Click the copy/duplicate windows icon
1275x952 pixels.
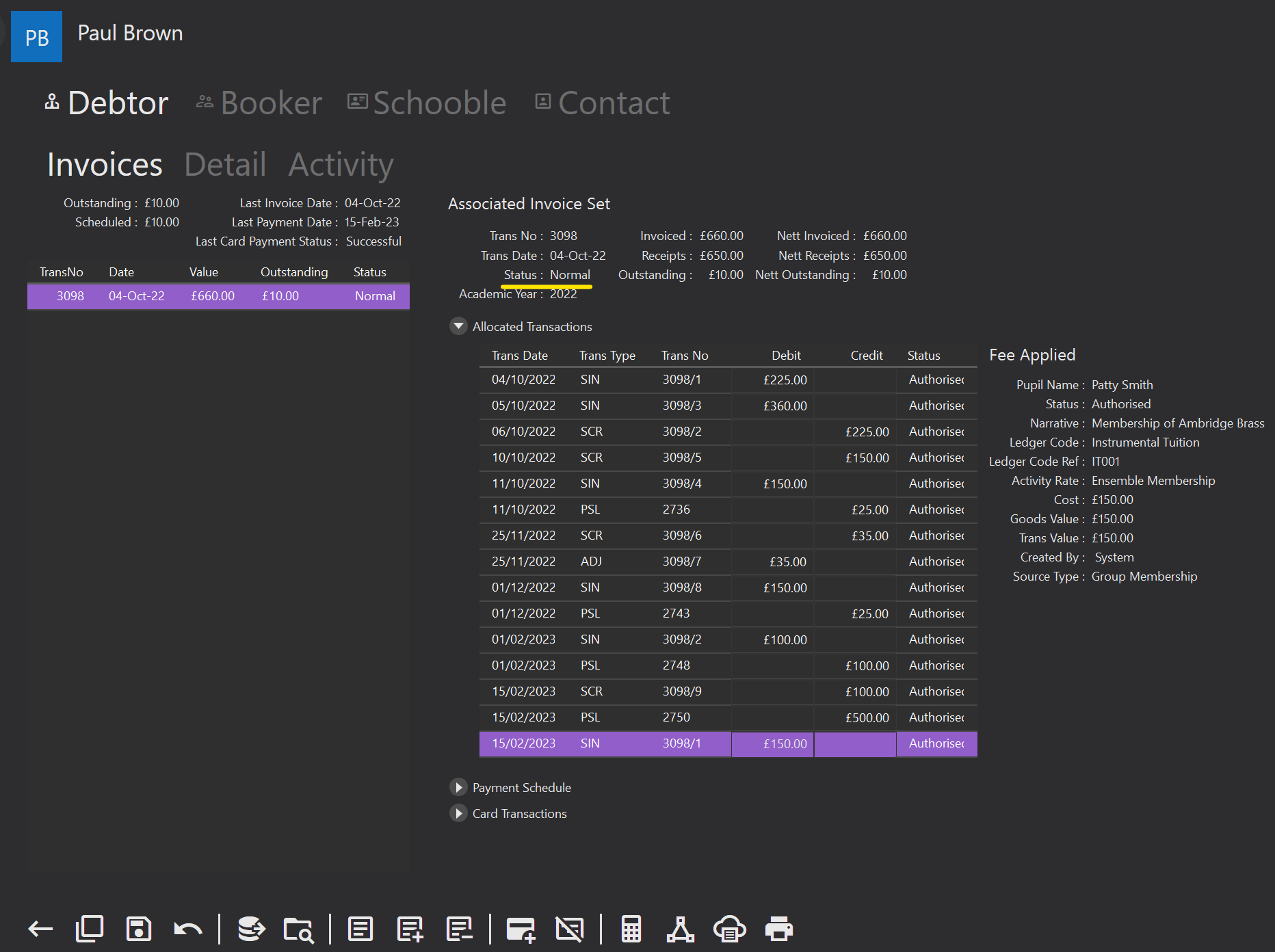[90, 929]
